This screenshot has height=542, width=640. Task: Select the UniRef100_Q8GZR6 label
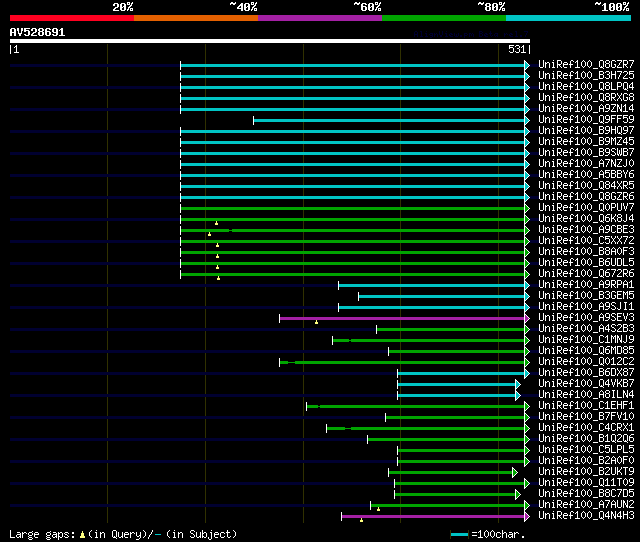[x=586, y=197]
